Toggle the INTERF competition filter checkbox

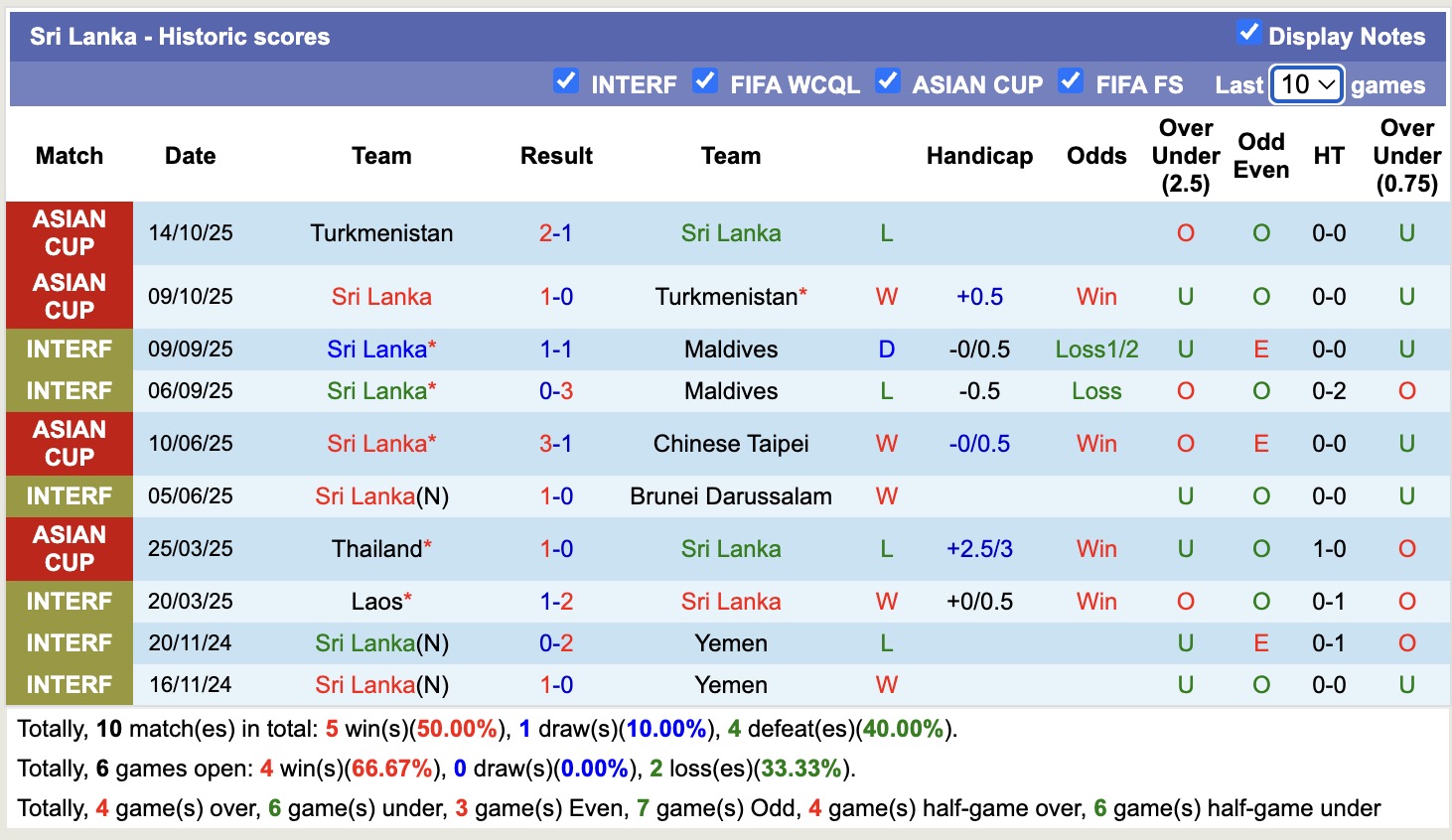566,83
